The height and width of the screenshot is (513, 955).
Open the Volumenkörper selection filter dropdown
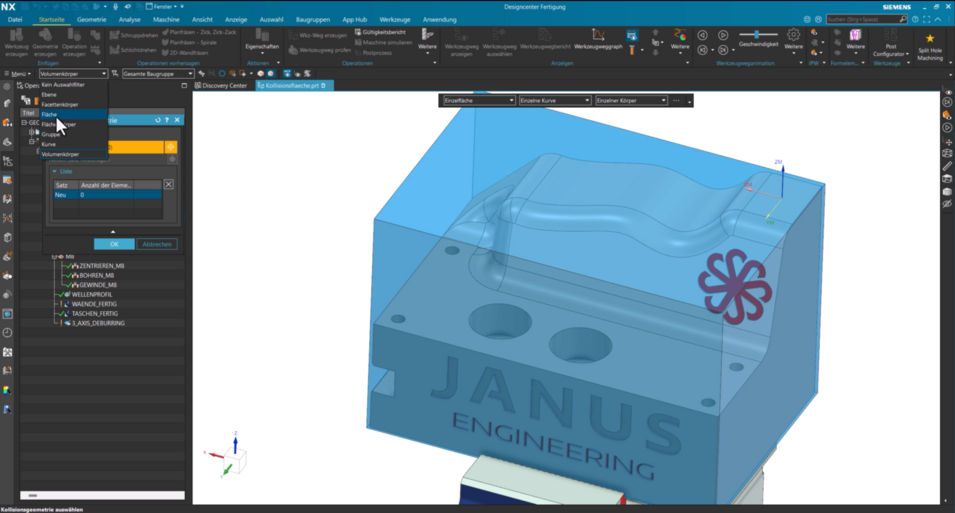click(x=73, y=74)
